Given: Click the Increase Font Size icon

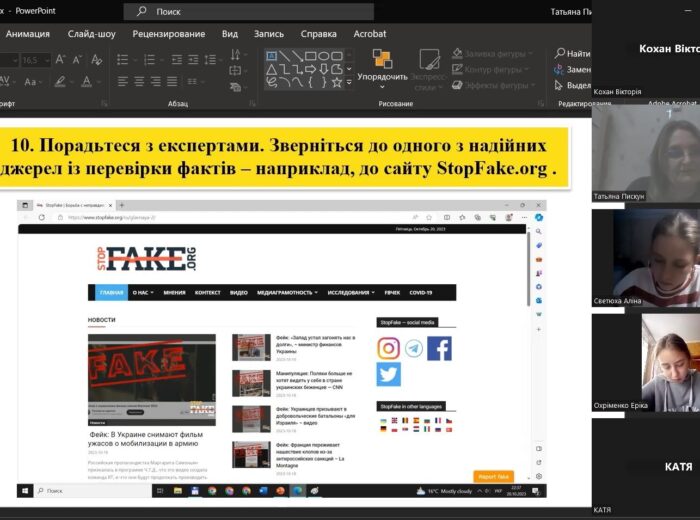Looking at the screenshot, I should coord(61,60).
